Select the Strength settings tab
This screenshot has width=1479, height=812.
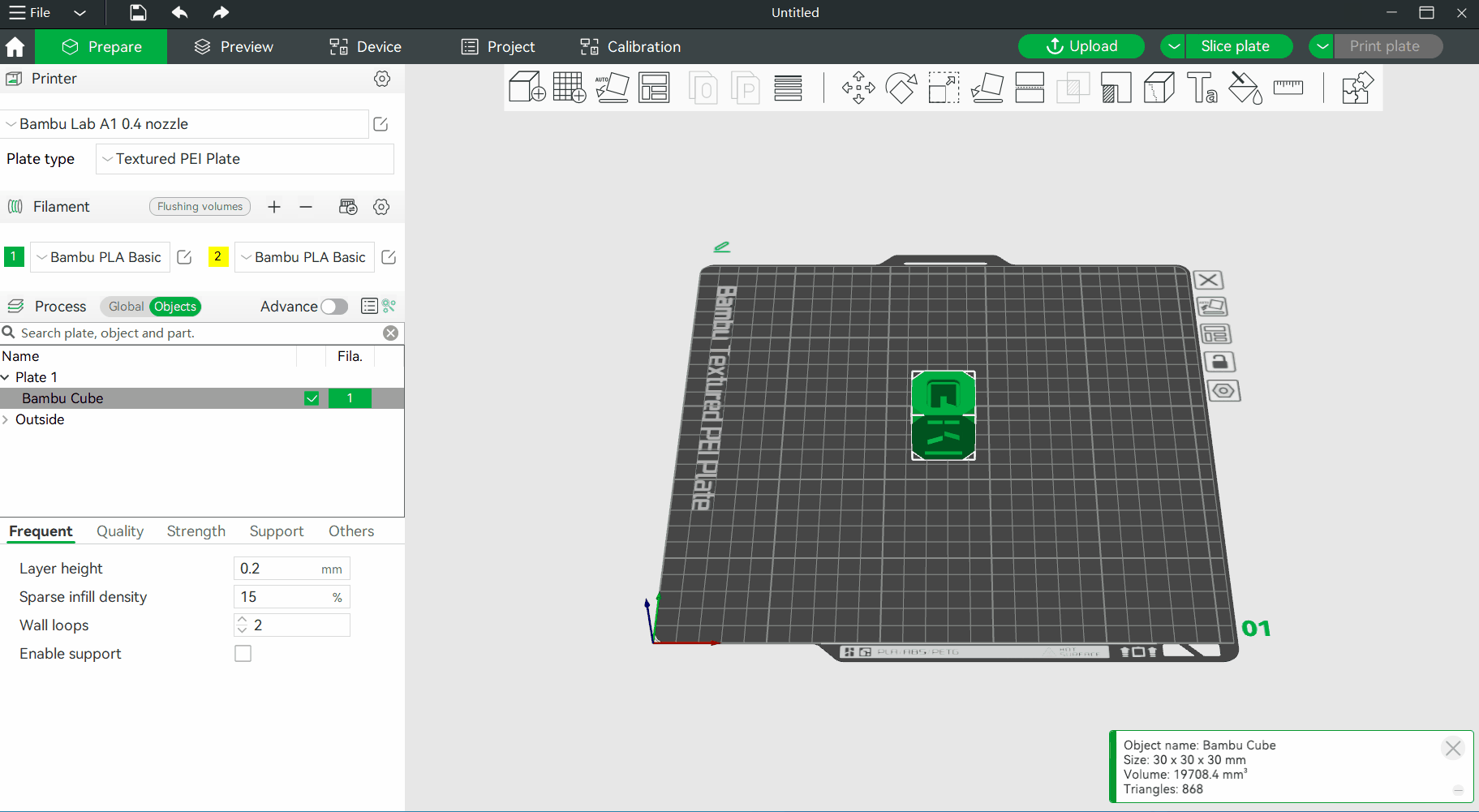pyautogui.click(x=196, y=531)
